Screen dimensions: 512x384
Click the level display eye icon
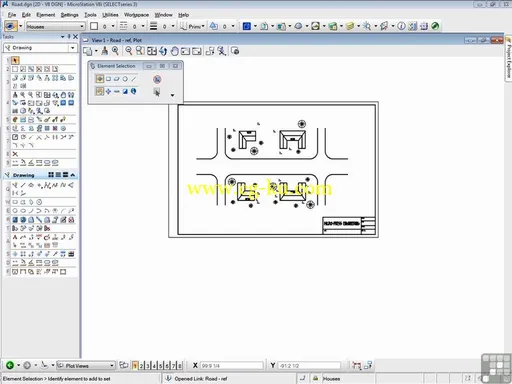click(x=10, y=26)
